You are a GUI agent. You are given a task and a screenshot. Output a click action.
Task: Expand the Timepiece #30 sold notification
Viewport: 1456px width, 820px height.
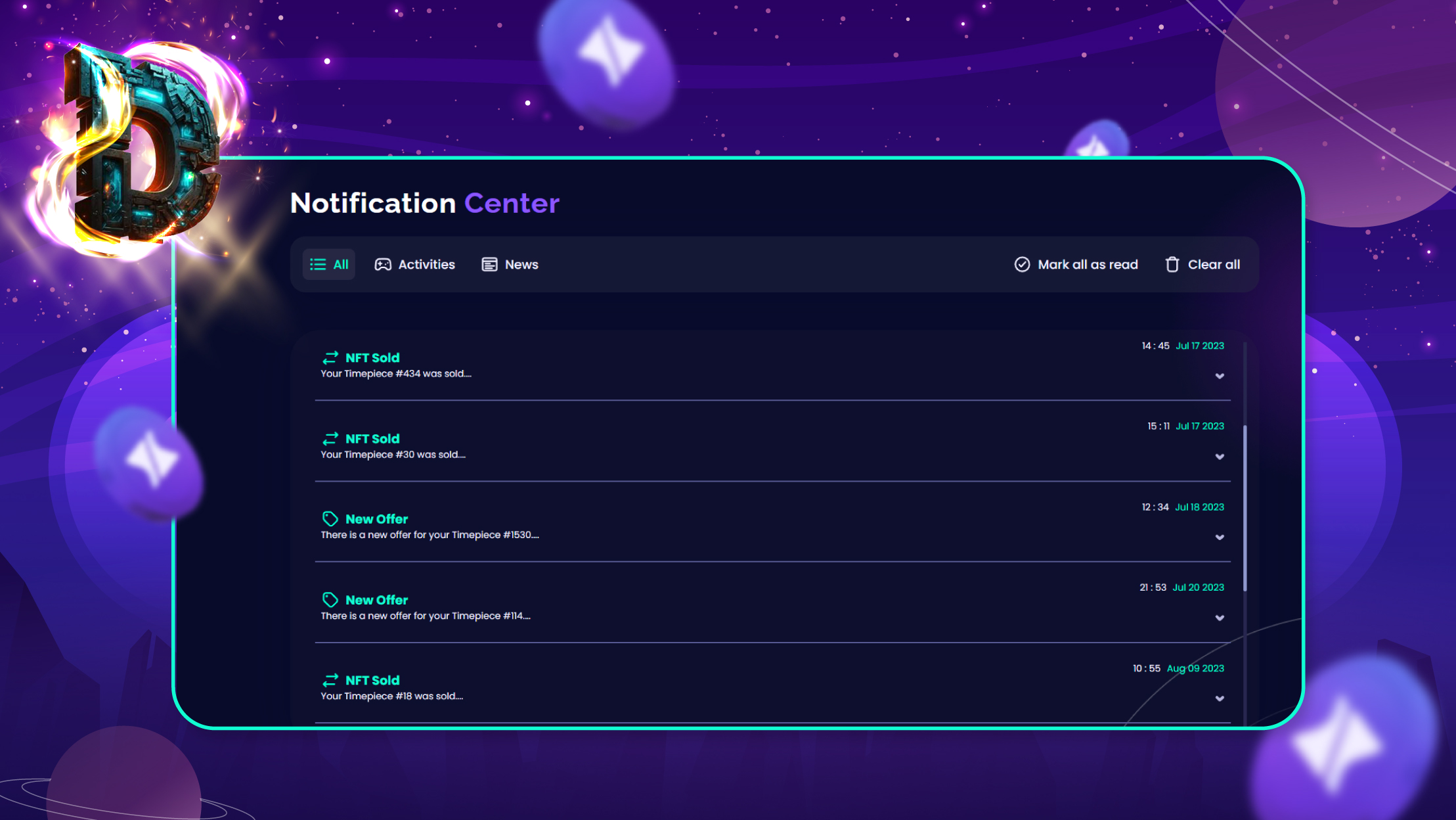tap(1220, 457)
